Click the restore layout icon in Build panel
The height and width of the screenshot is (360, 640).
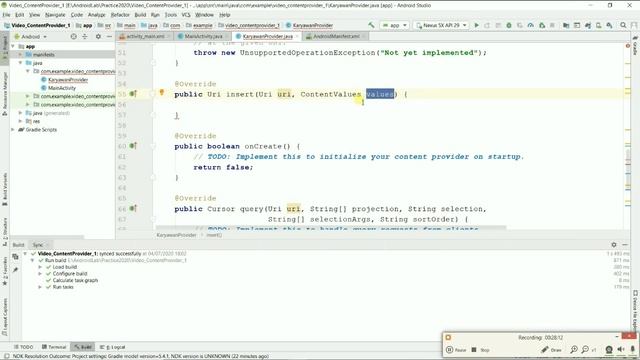(16, 257)
